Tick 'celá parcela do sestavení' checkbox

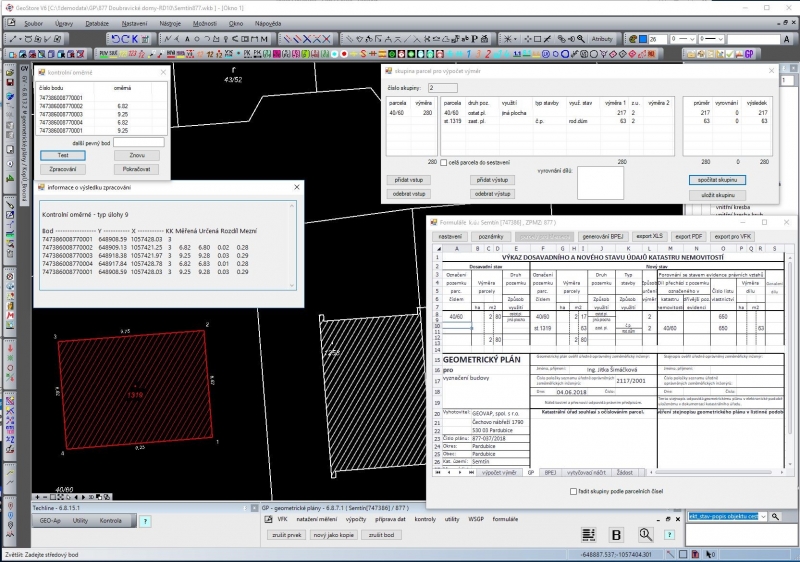tap(443, 163)
